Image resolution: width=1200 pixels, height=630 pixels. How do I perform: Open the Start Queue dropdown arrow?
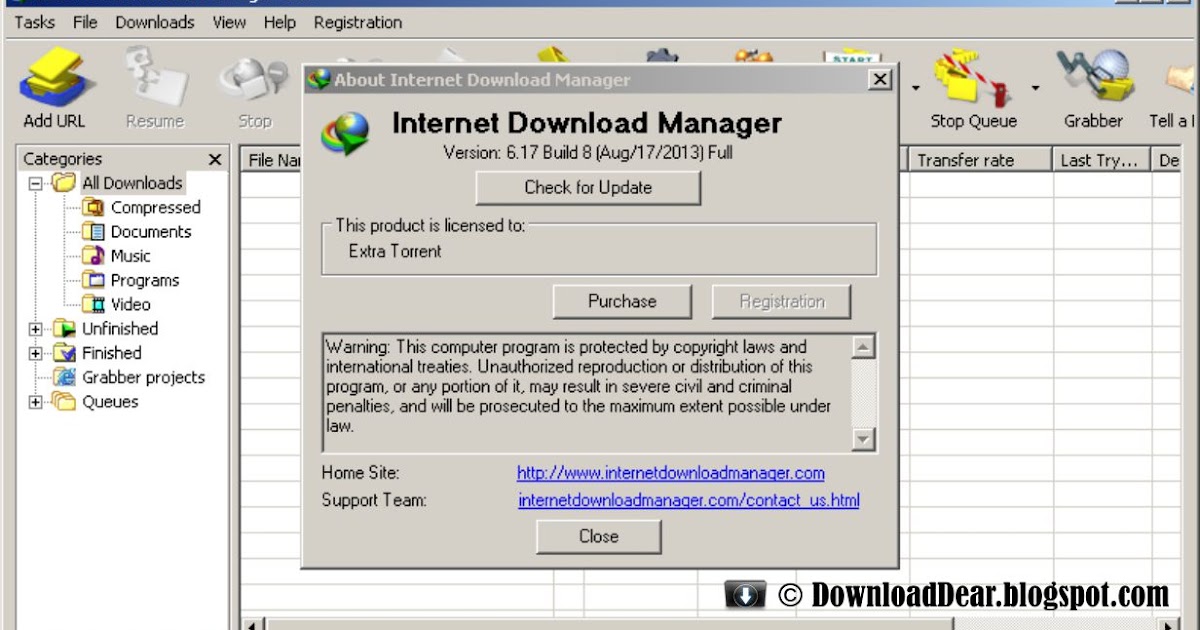tap(915, 88)
